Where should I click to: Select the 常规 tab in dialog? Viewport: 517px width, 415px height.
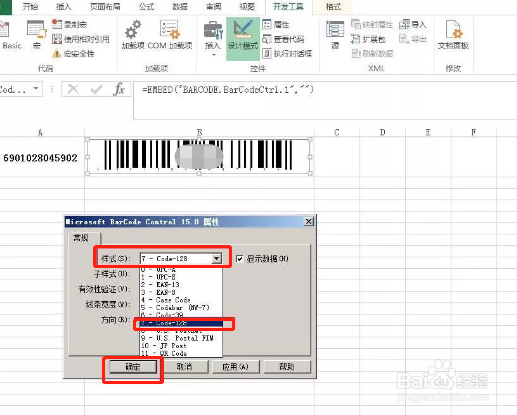81,238
